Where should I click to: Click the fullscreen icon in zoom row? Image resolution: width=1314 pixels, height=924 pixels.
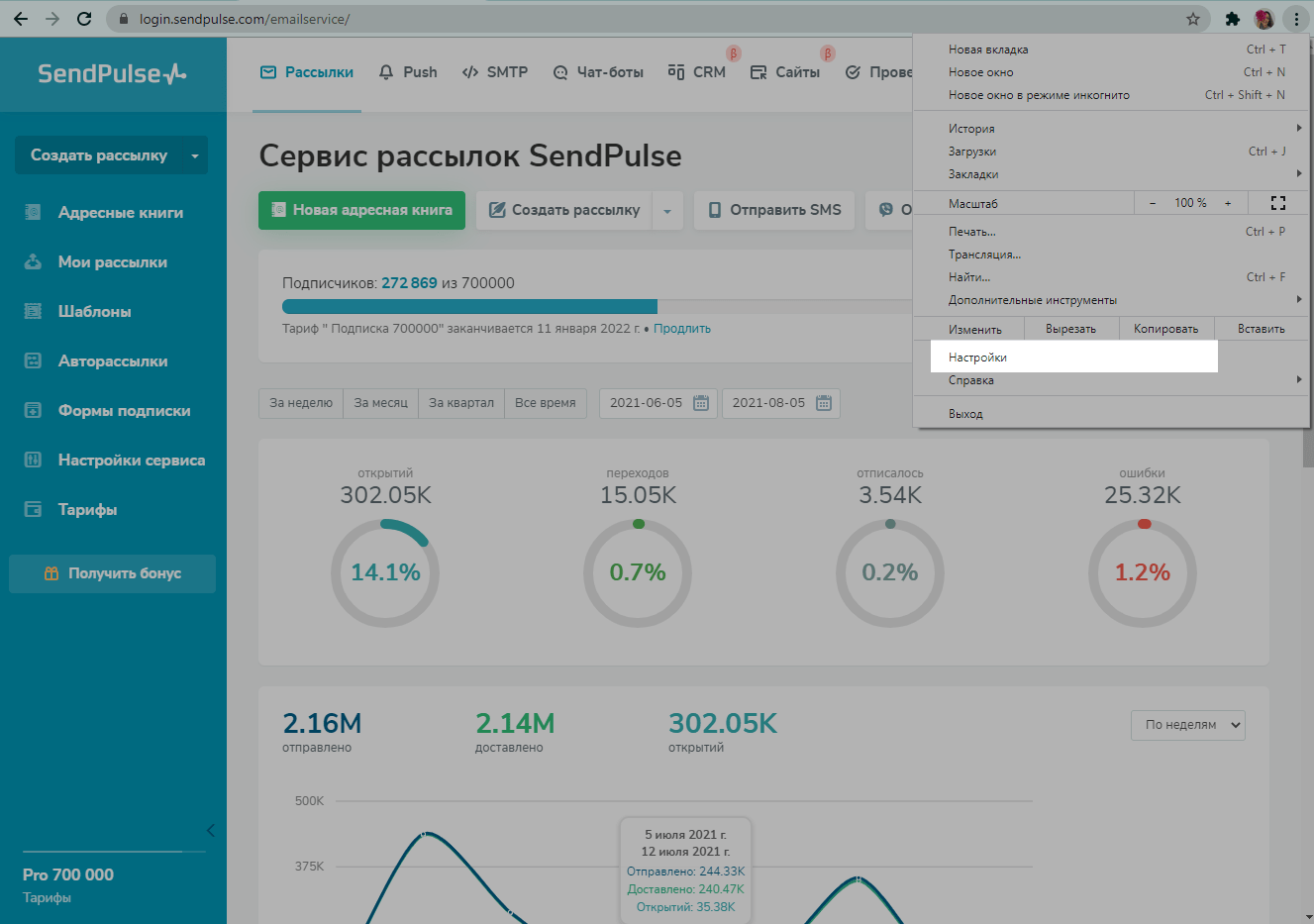(x=1277, y=203)
